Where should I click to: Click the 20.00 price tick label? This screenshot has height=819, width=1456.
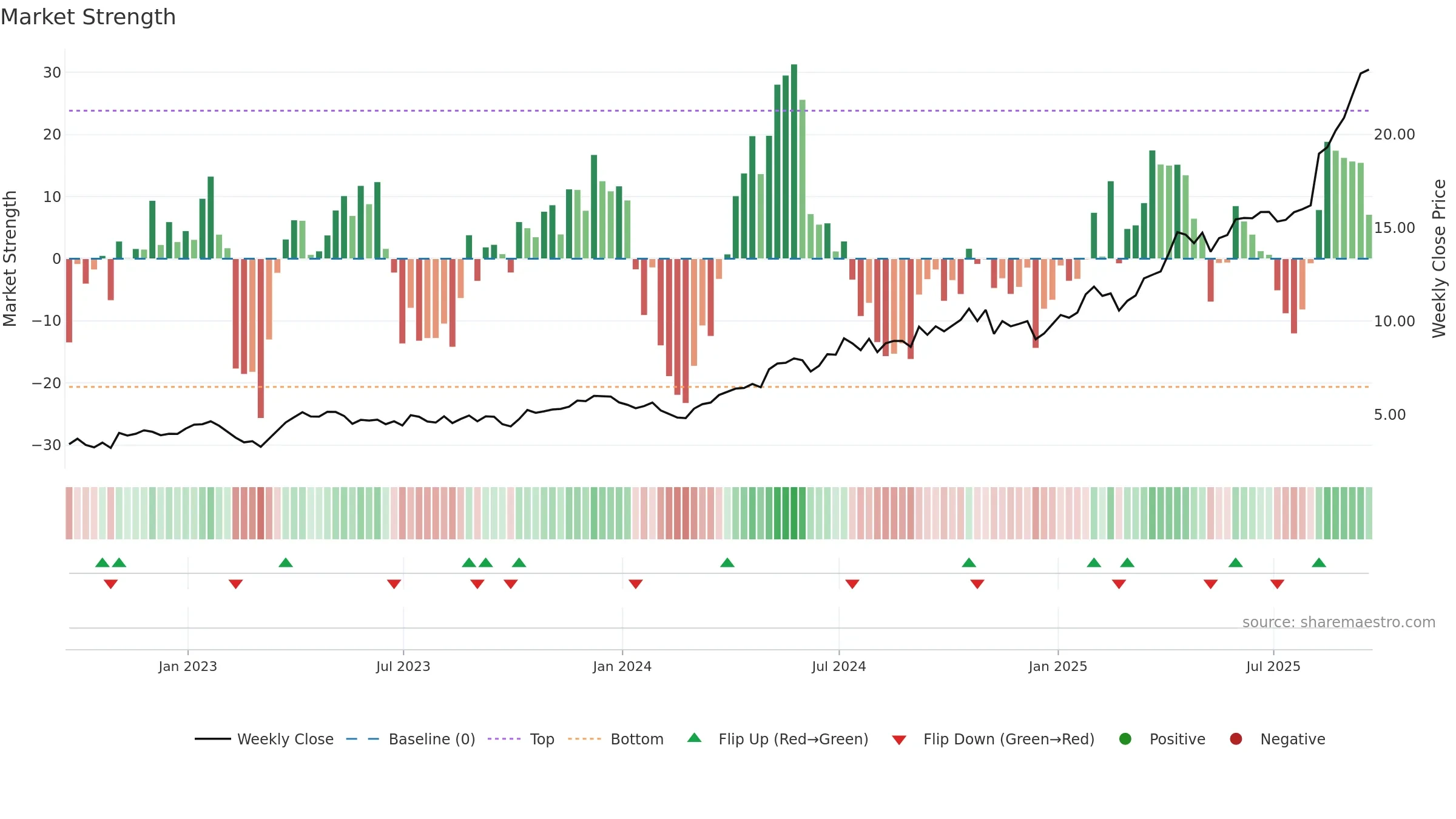pyautogui.click(x=1395, y=135)
